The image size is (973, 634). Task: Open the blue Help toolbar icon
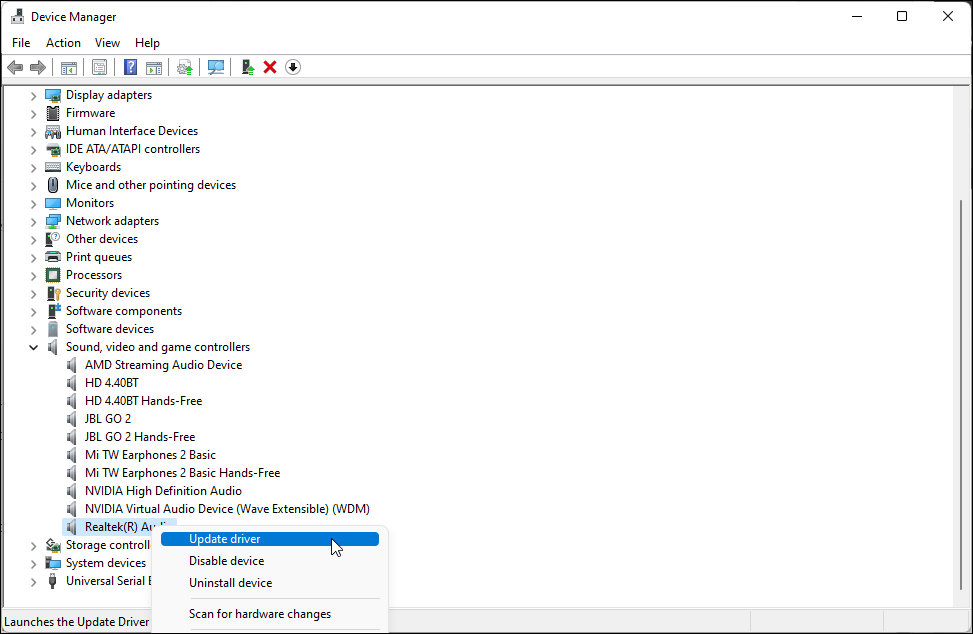(x=130, y=67)
